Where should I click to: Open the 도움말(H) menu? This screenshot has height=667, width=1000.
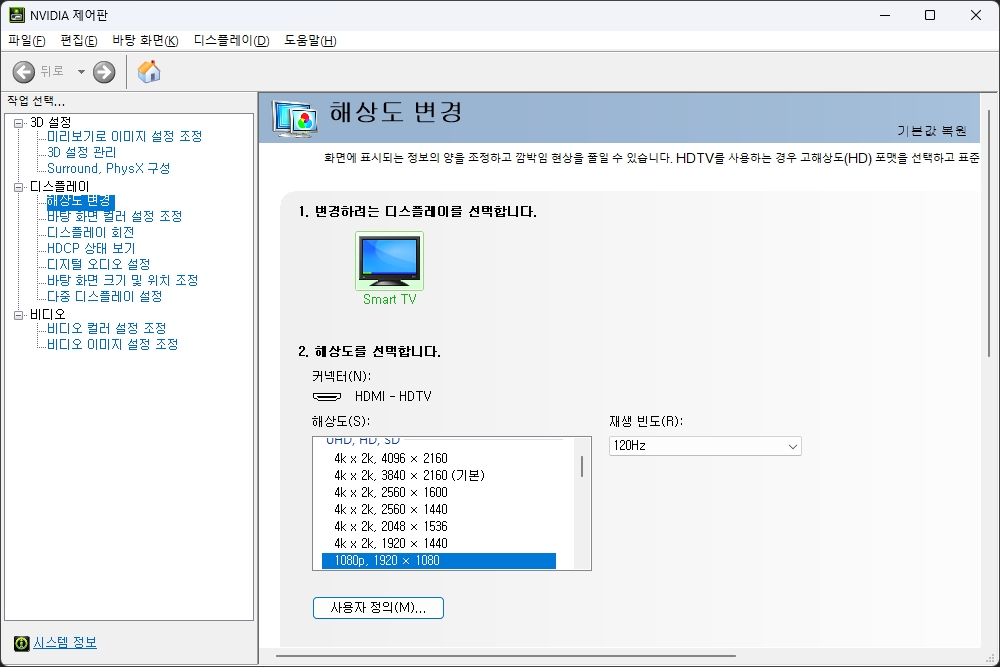(x=310, y=41)
